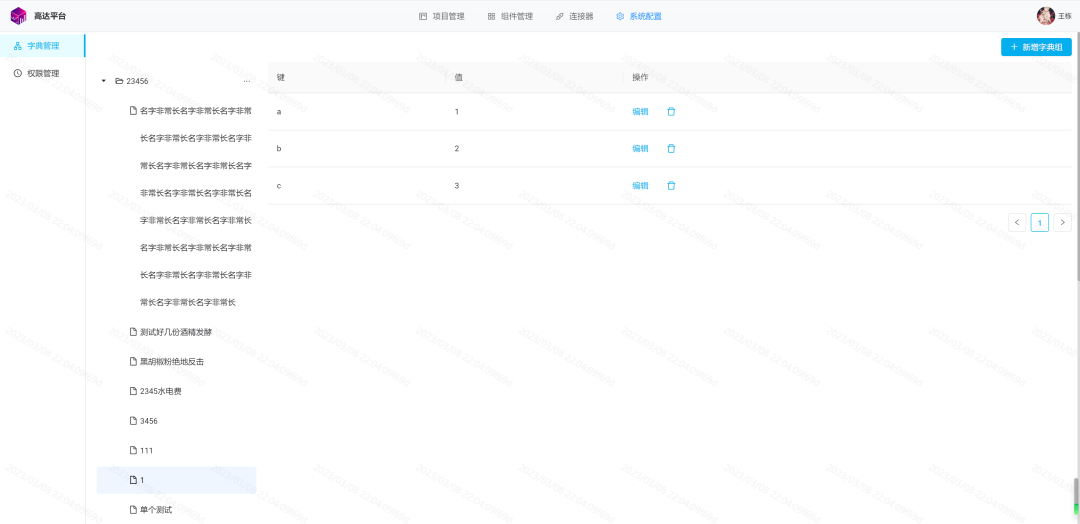
Task: Click the 高达平台 logo icon
Action: tap(19, 16)
